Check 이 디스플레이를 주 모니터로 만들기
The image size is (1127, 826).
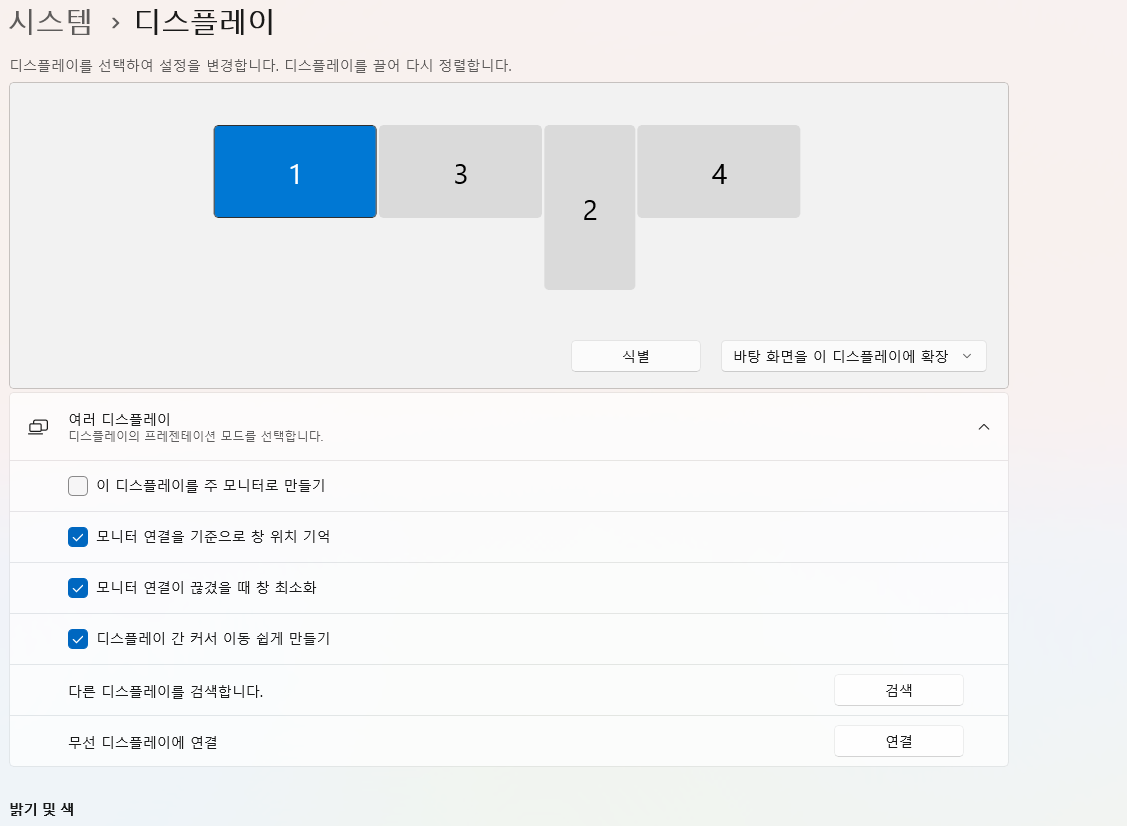pyautogui.click(x=77, y=486)
